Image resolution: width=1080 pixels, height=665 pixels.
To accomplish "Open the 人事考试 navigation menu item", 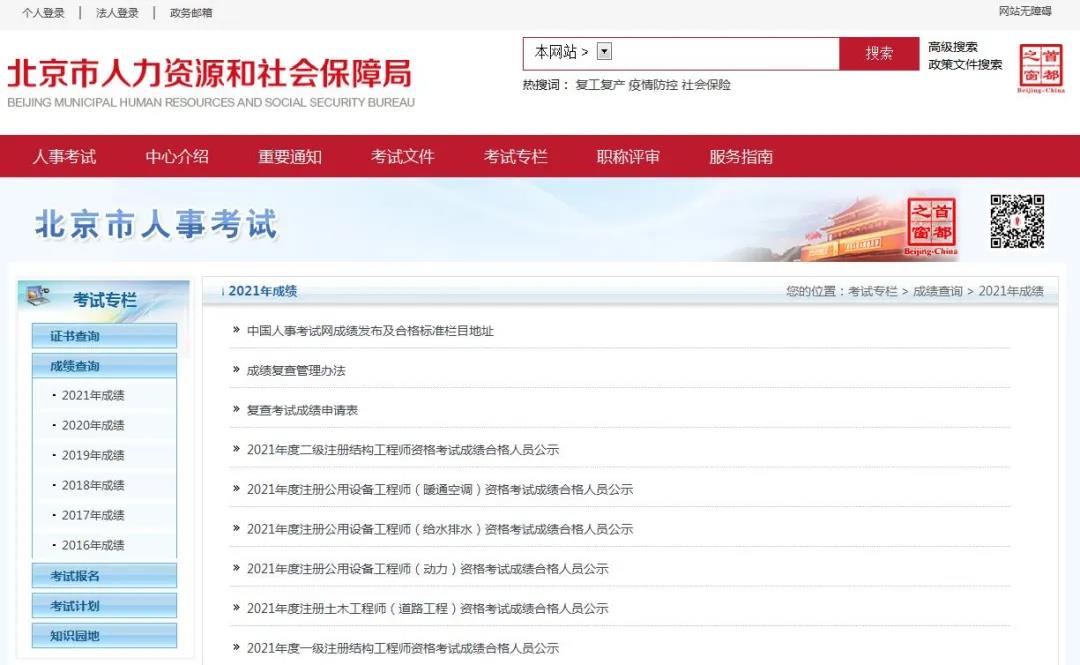I will coord(64,156).
